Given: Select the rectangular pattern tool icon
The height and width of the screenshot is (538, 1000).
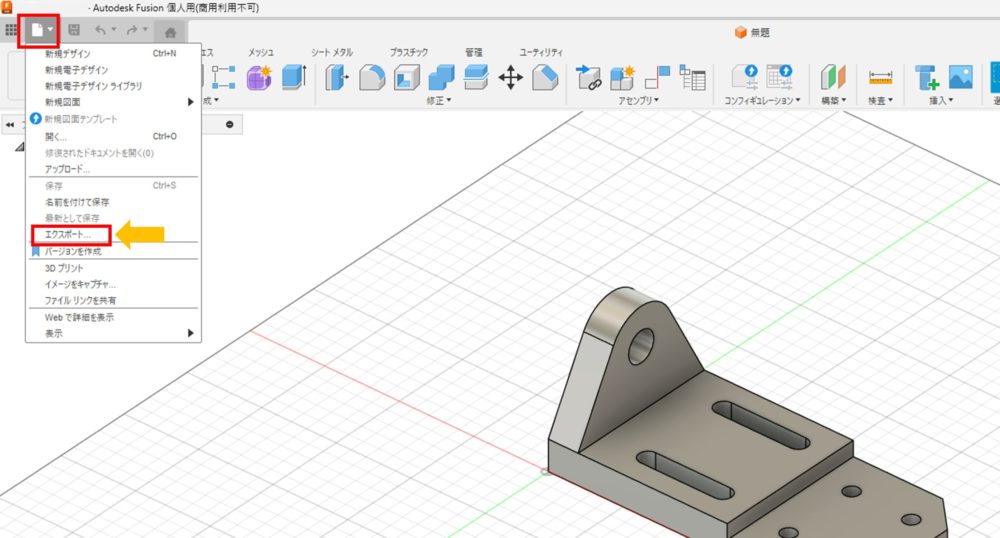Looking at the screenshot, I should [224, 77].
